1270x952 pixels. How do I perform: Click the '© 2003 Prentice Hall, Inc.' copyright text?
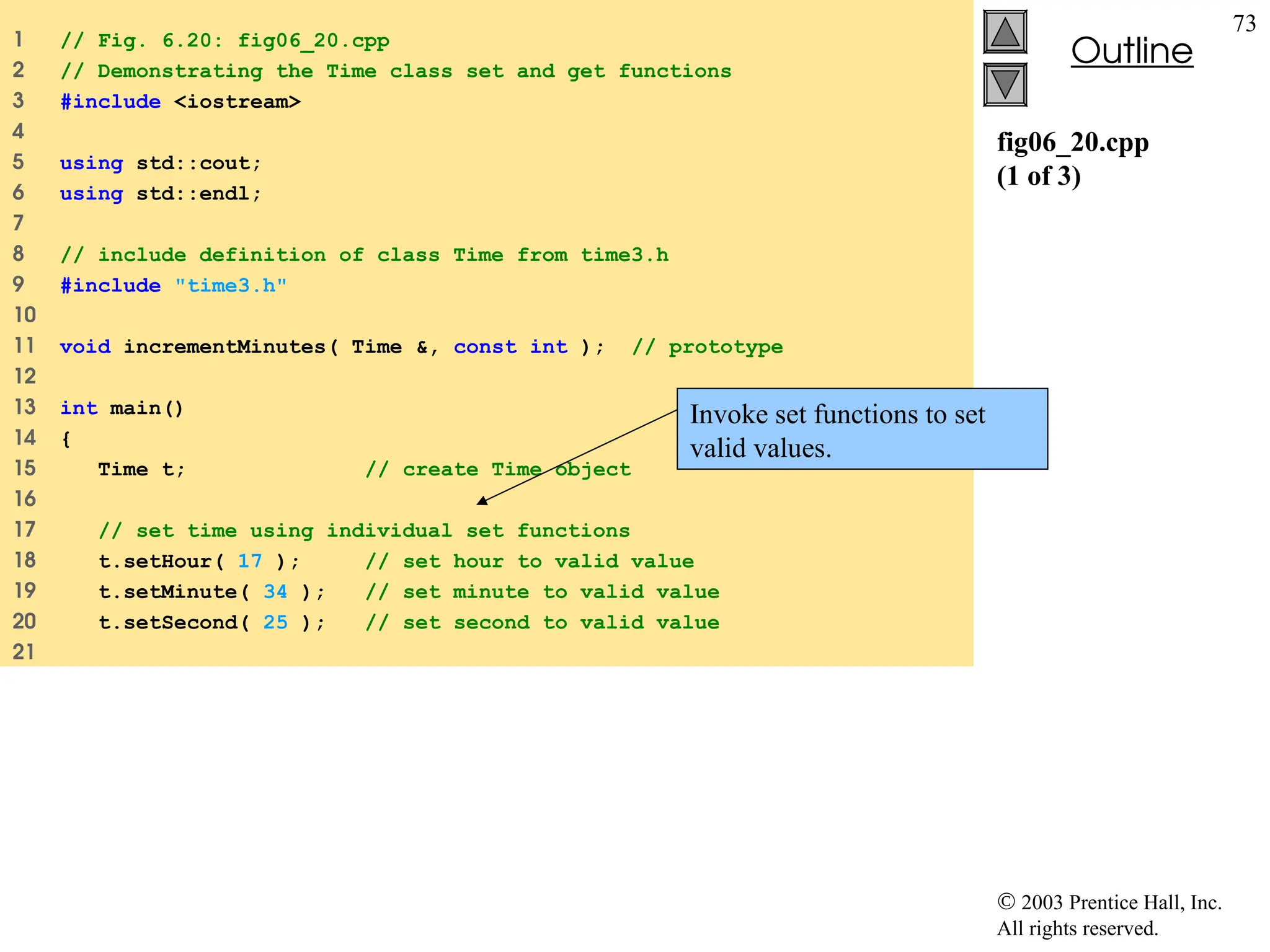[1109, 902]
